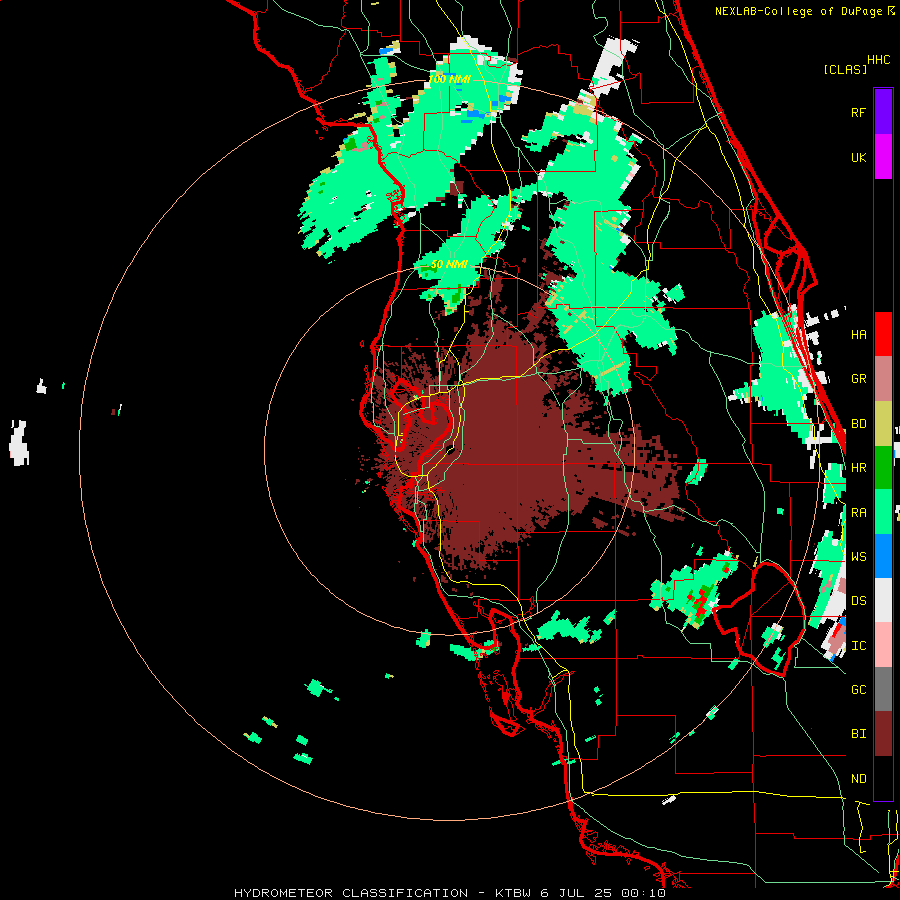Click the RA legend label
The height and width of the screenshot is (900, 900).
[x=858, y=512]
